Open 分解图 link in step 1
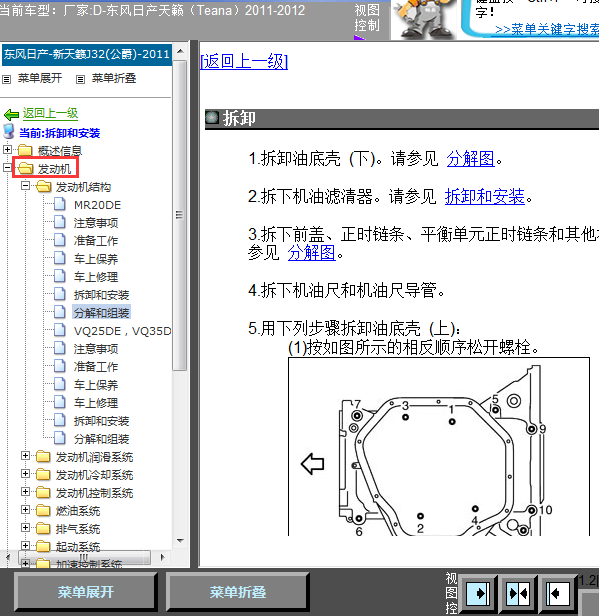Screen dimensions: 599x616 click(x=470, y=159)
